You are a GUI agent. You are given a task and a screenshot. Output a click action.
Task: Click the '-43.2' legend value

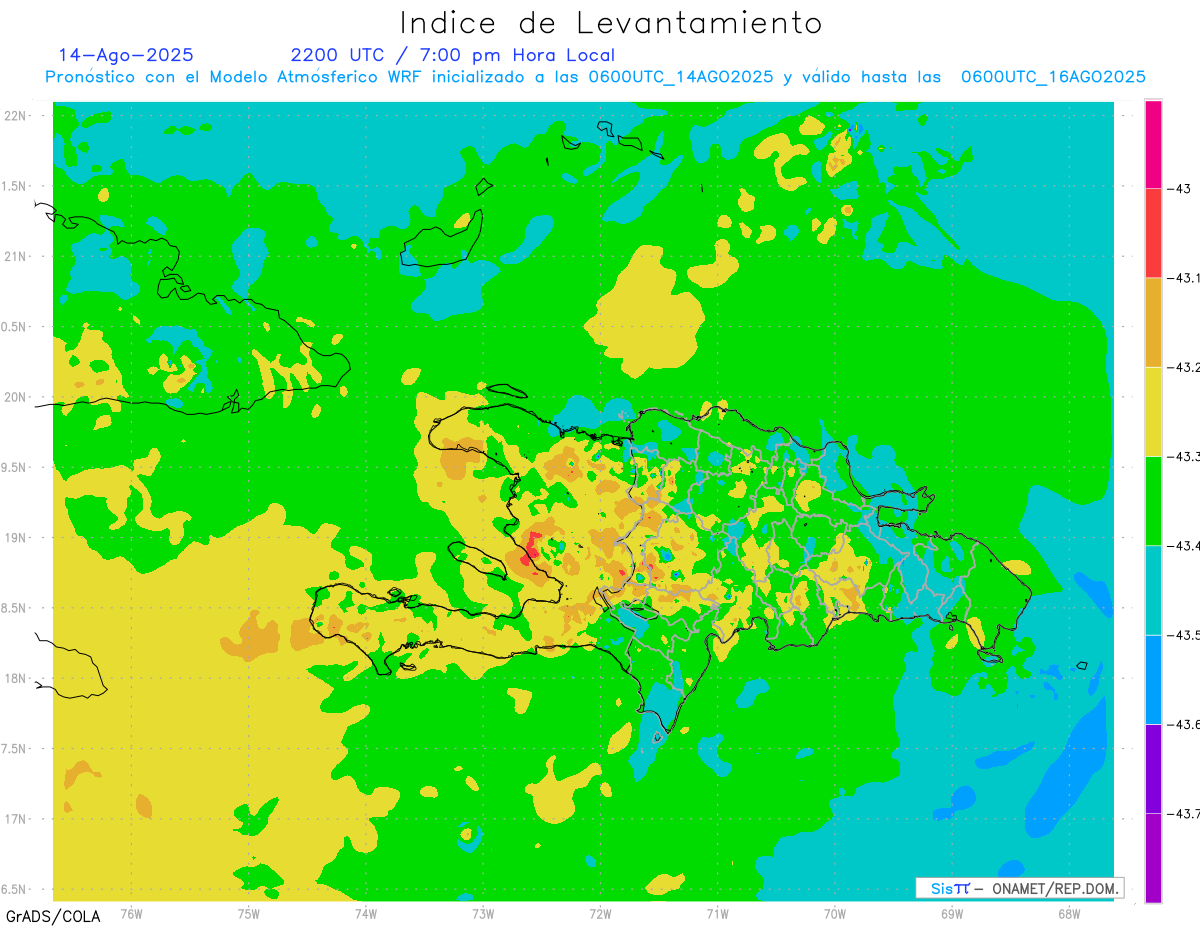click(1183, 367)
